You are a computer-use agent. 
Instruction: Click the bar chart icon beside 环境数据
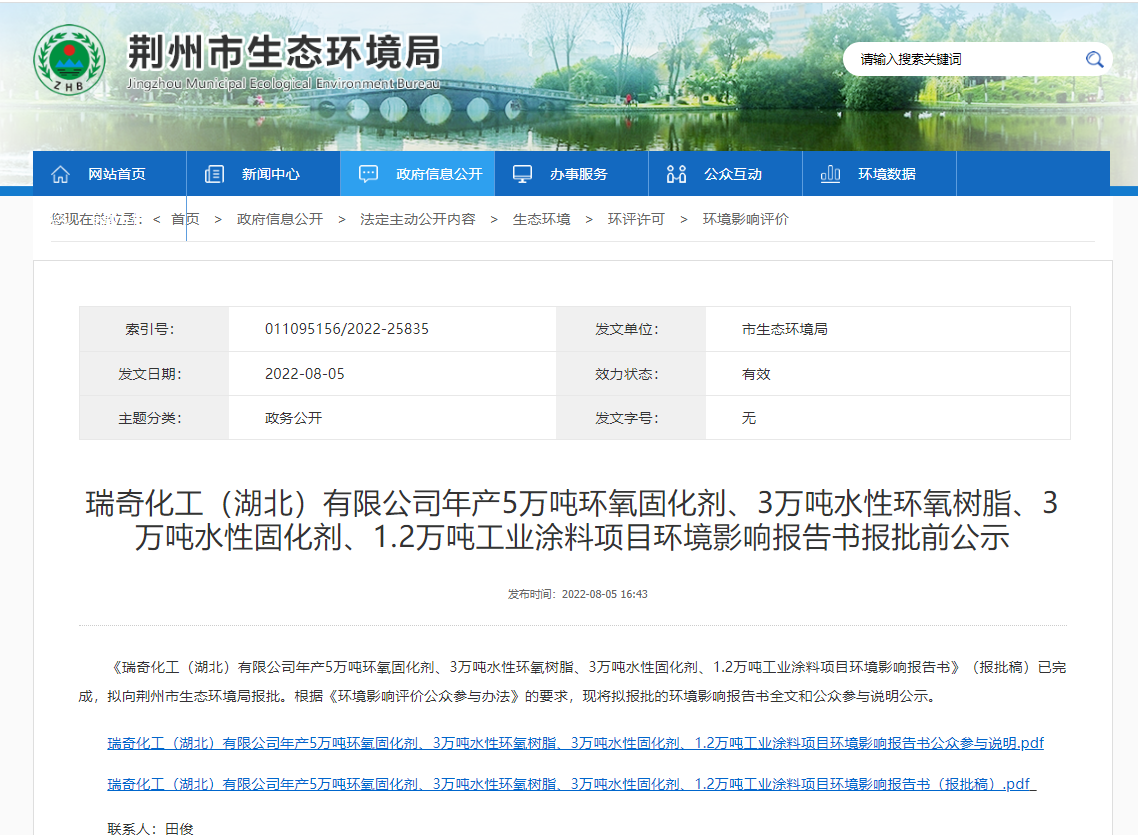830,174
